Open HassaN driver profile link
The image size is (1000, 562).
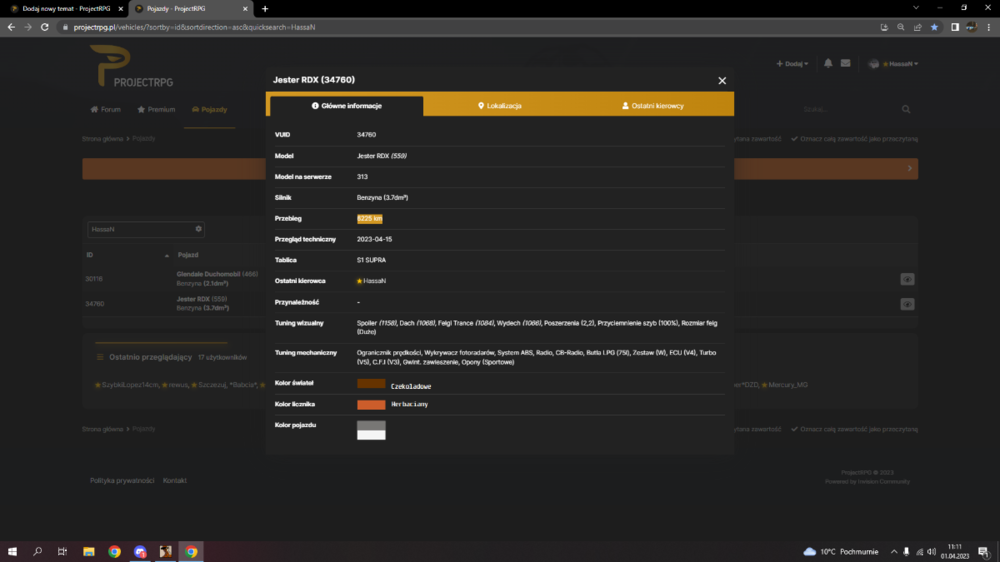pos(371,281)
